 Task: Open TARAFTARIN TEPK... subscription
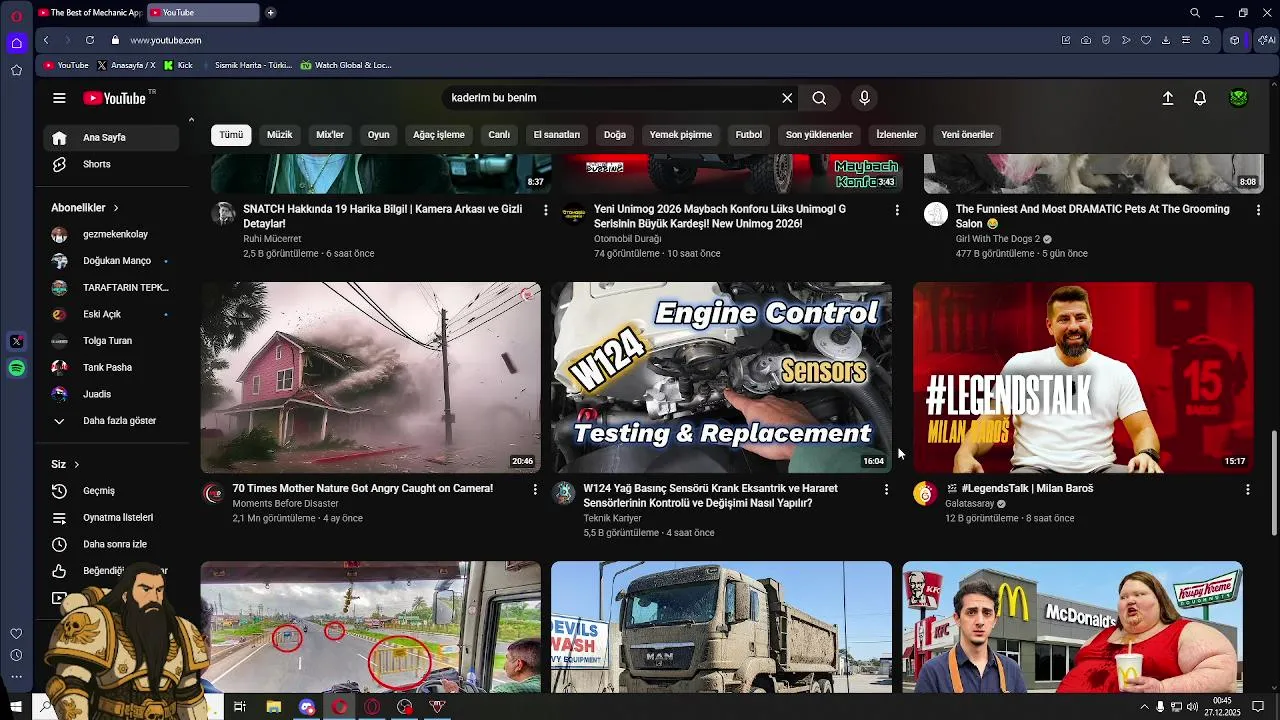112,288
